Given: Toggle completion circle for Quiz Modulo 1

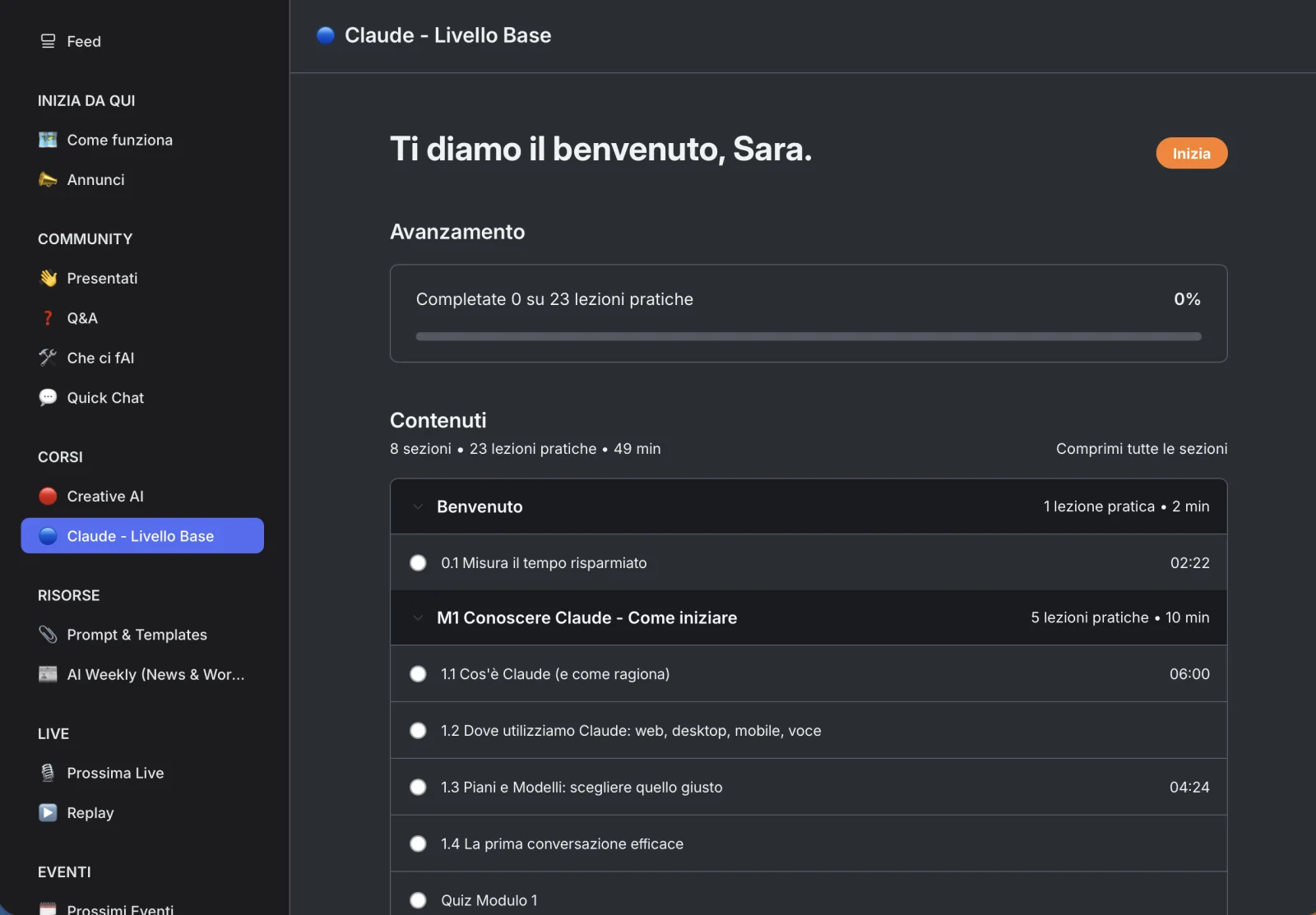Looking at the screenshot, I should 418,900.
